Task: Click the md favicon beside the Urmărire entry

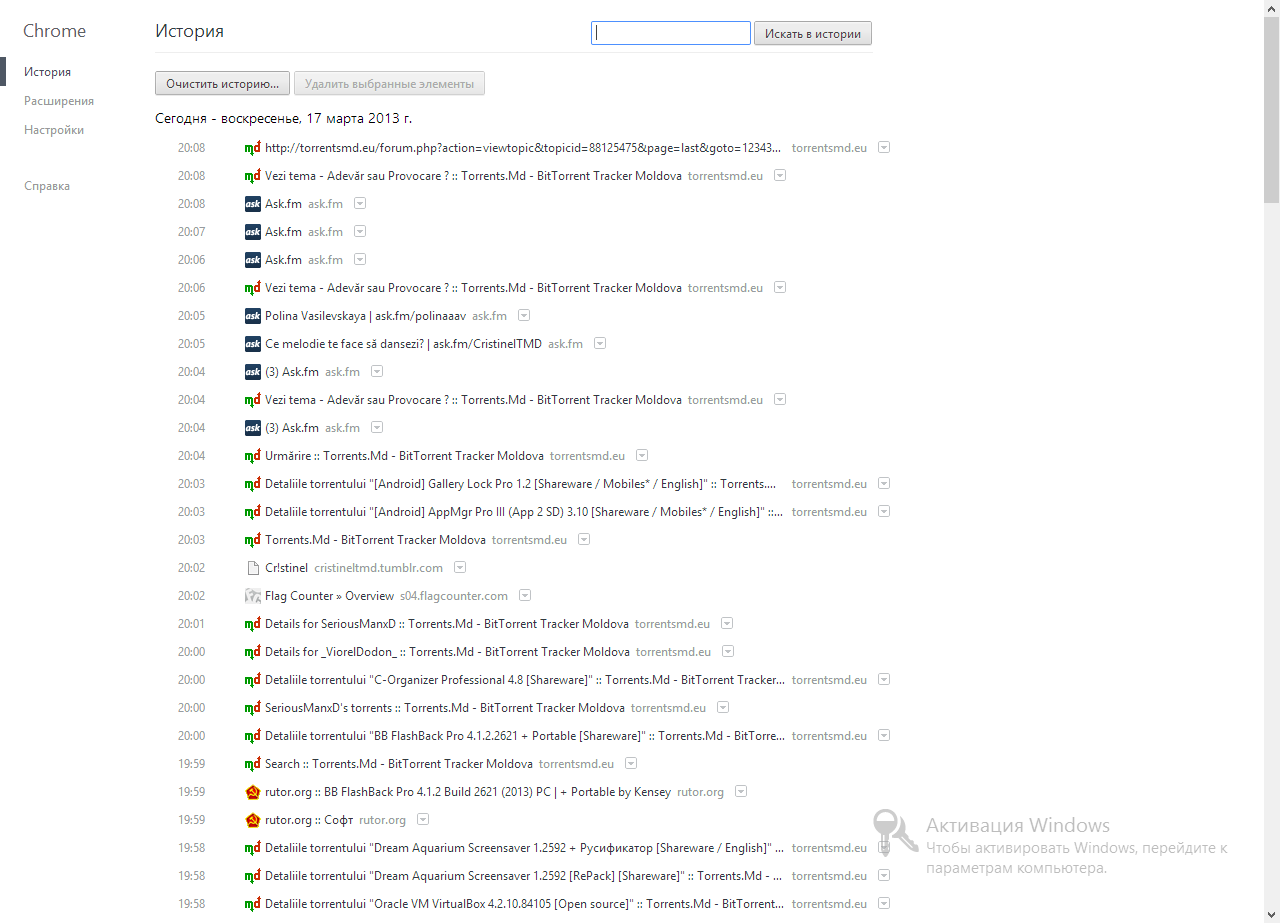Action: (x=253, y=456)
